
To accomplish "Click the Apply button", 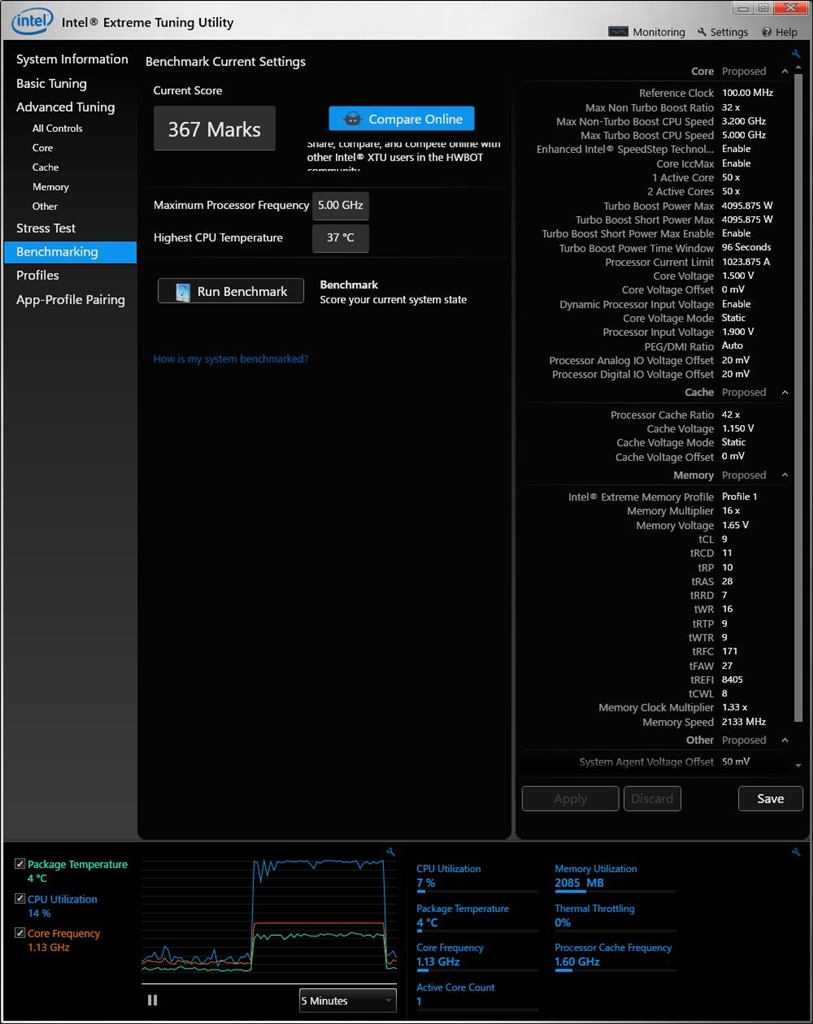I will pyautogui.click(x=570, y=799).
